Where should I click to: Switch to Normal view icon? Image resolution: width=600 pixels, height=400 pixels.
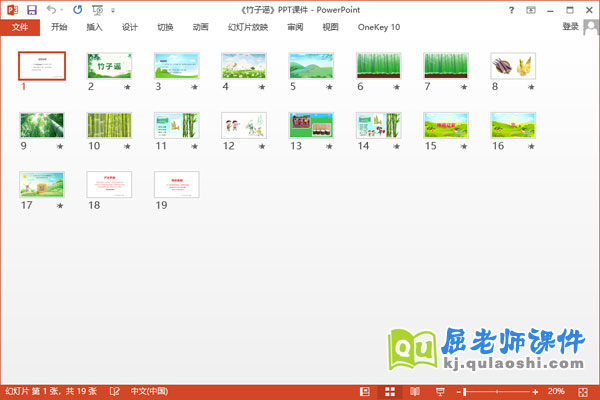[365, 391]
